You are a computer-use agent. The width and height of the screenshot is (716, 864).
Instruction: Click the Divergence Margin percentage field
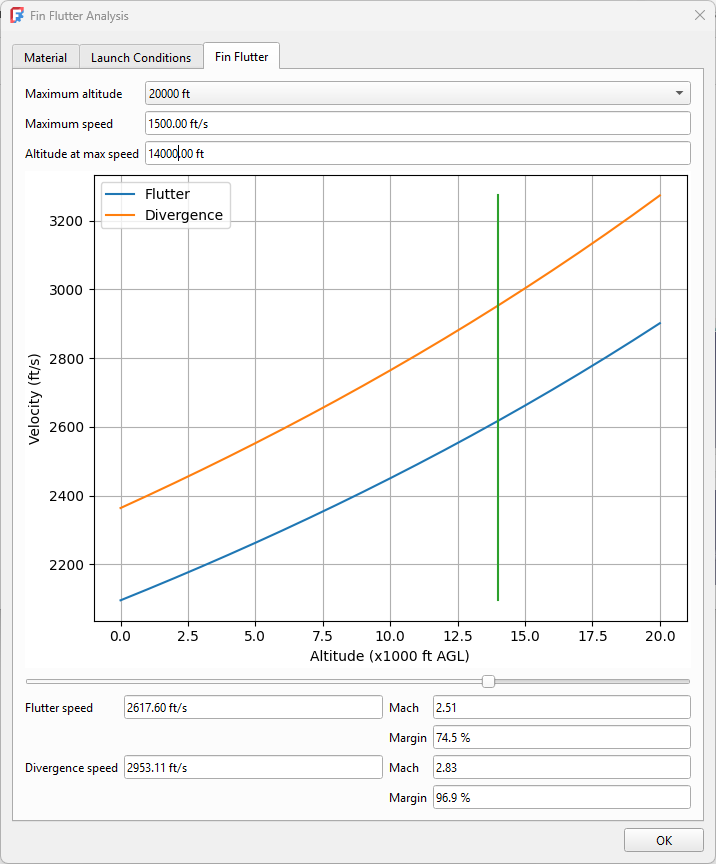point(561,798)
